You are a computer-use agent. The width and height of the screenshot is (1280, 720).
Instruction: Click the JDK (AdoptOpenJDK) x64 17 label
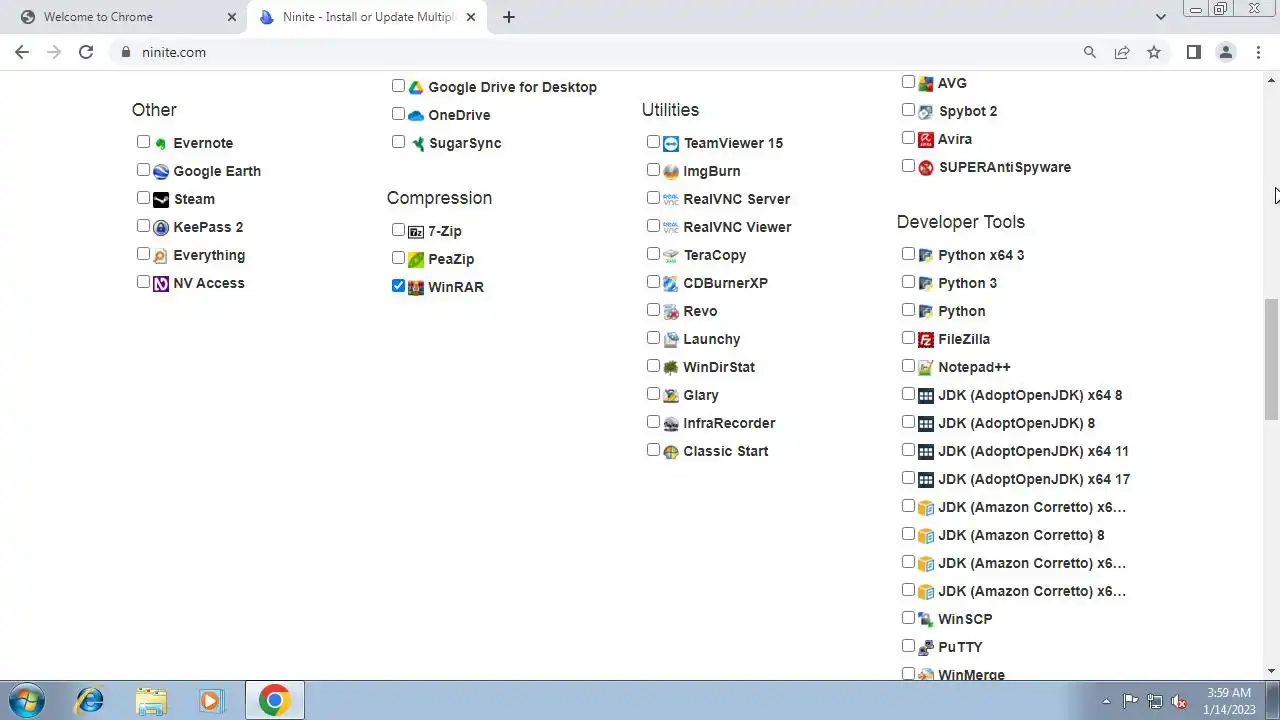click(x=1034, y=479)
